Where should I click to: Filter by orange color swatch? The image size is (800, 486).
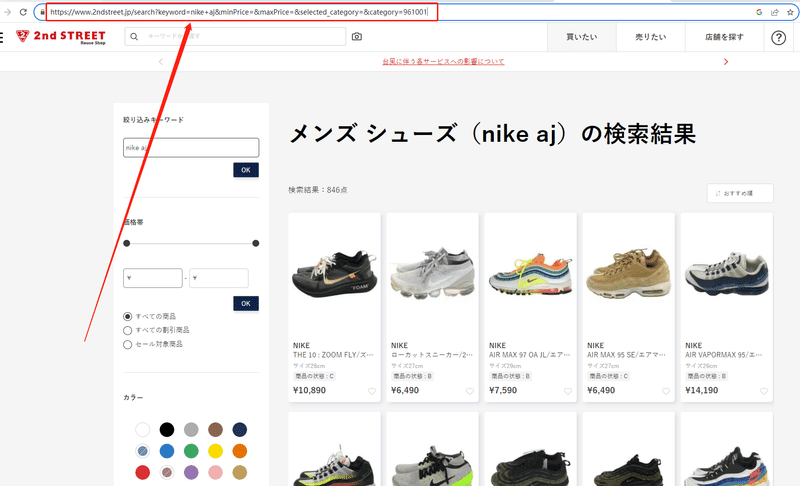[x=239, y=451]
